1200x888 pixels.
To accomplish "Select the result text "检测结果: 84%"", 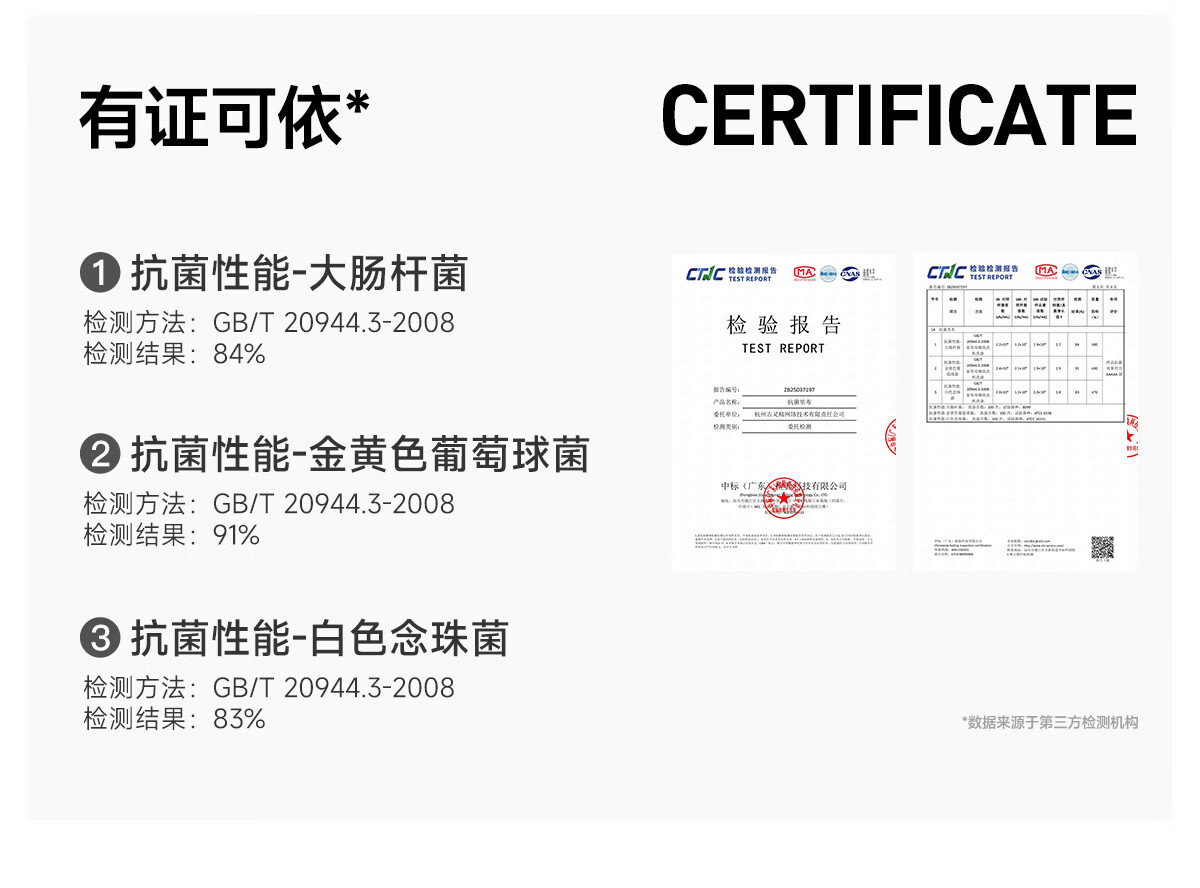I will pos(174,354).
